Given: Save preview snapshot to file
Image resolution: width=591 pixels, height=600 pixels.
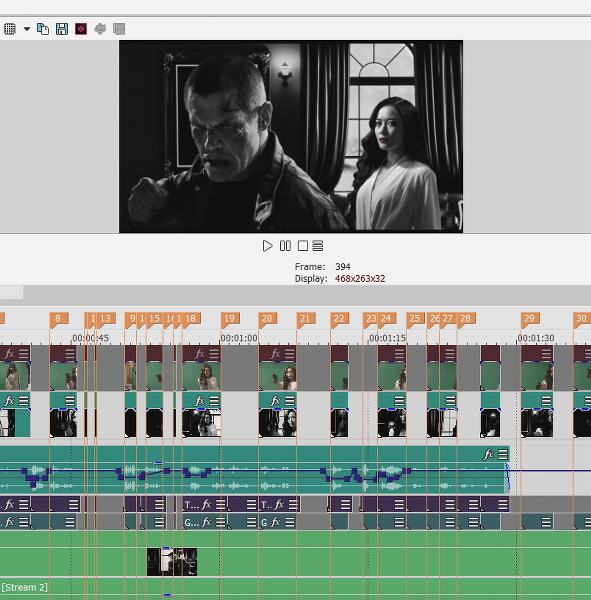Looking at the screenshot, I should pyautogui.click(x=62, y=29).
